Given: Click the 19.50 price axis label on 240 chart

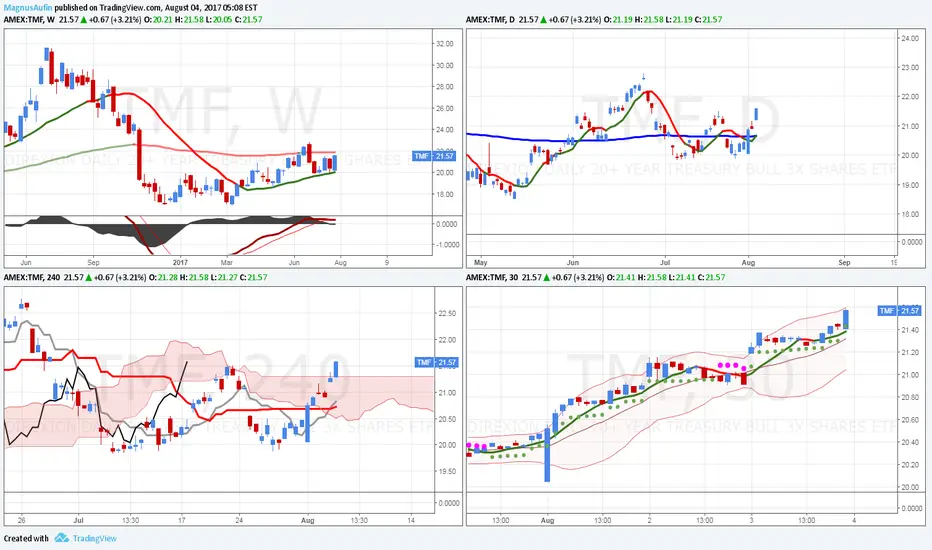Looking at the screenshot, I should coord(447,472).
